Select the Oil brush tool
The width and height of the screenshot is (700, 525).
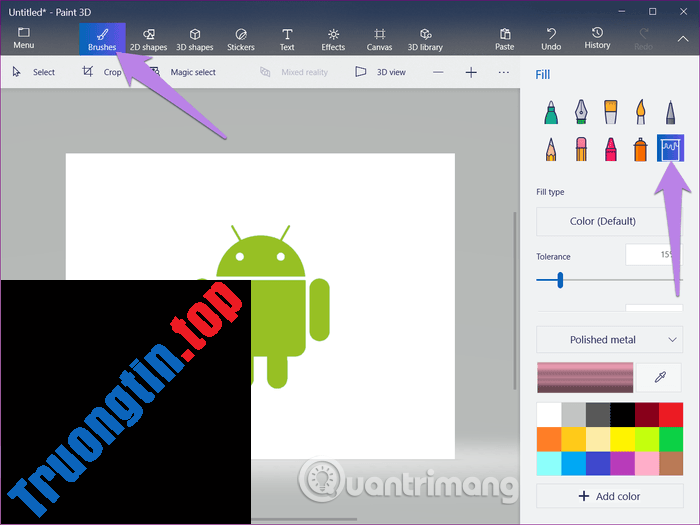click(x=611, y=112)
